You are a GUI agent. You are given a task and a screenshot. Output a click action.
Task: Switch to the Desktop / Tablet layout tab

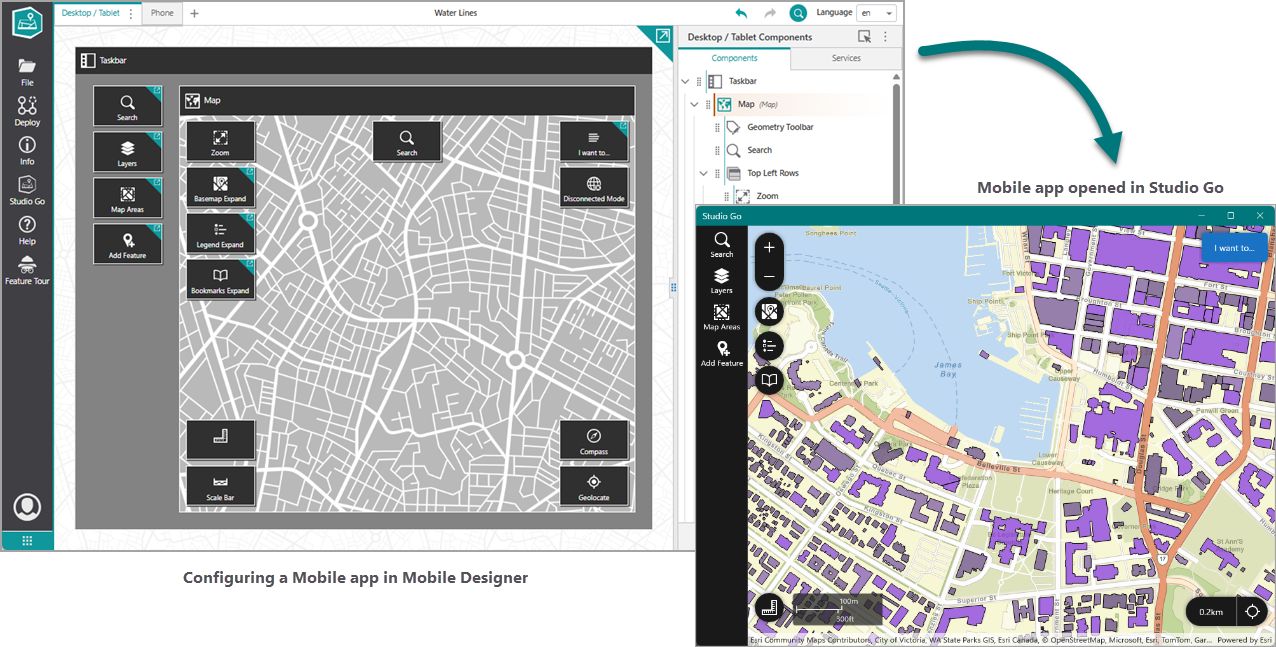tap(90, 13)
